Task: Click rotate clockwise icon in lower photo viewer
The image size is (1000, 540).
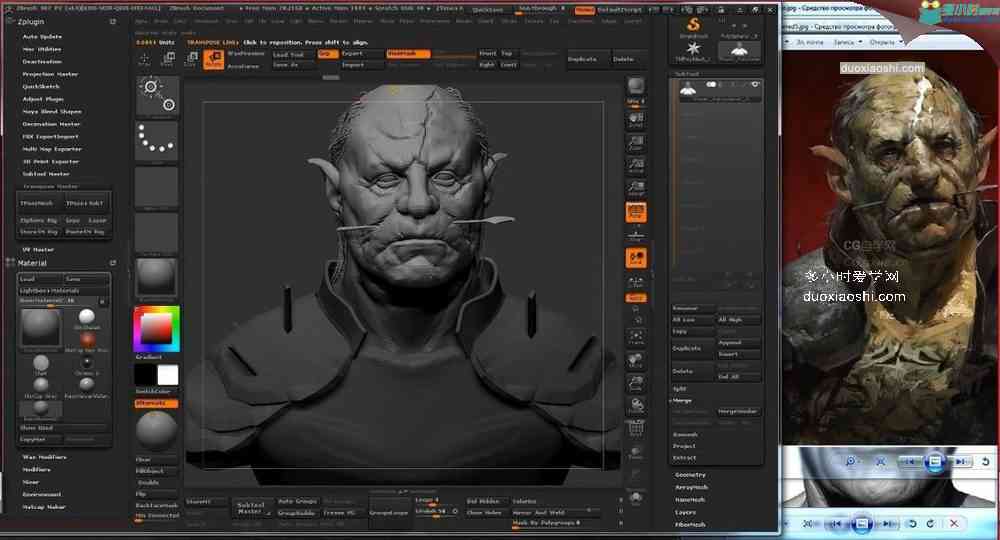Action: (930, 523)
